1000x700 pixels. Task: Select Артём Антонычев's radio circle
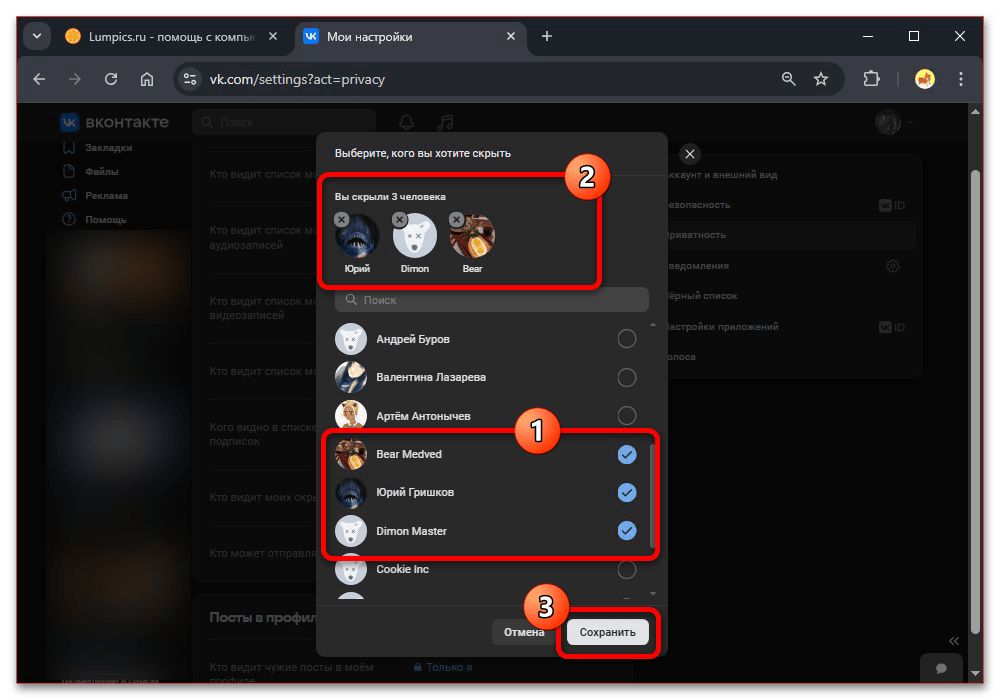(x=627, y=416)
